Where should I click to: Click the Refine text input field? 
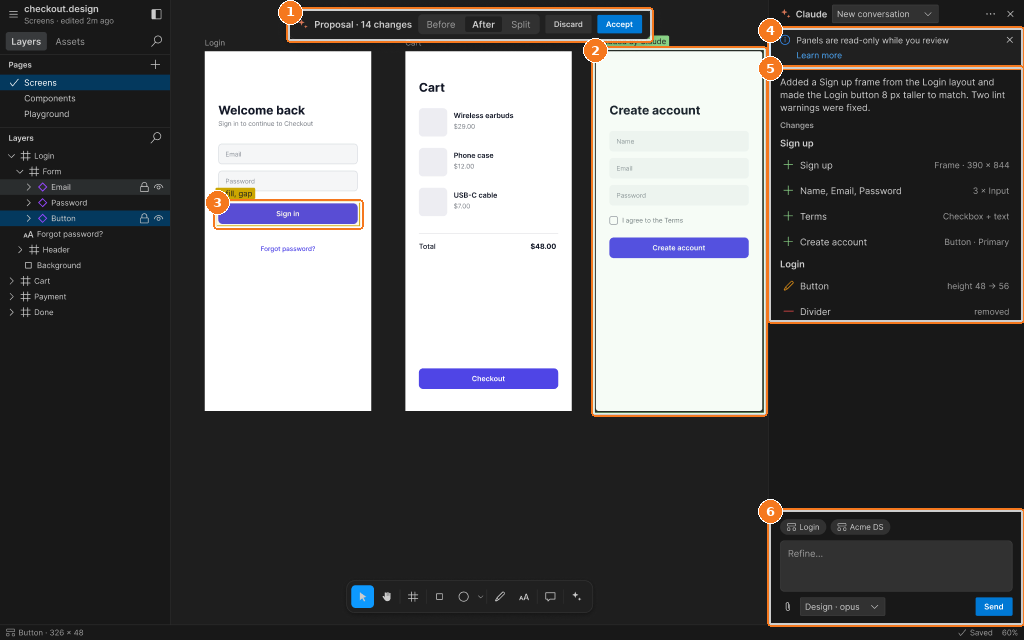896,566
